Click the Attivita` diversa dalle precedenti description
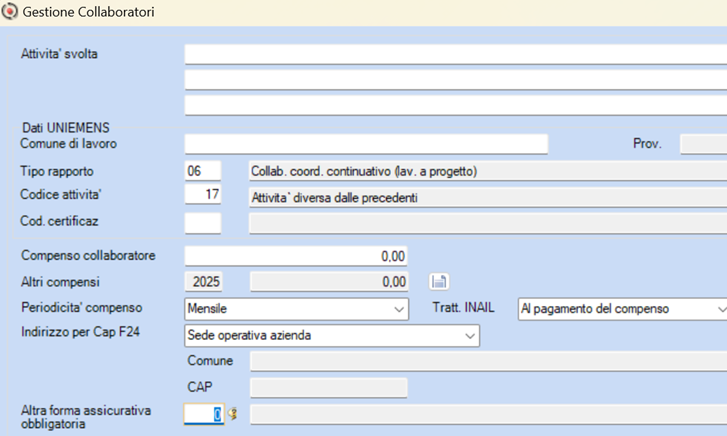The height and width of the screenshot is (436, 727). click(x=334, y=198)
